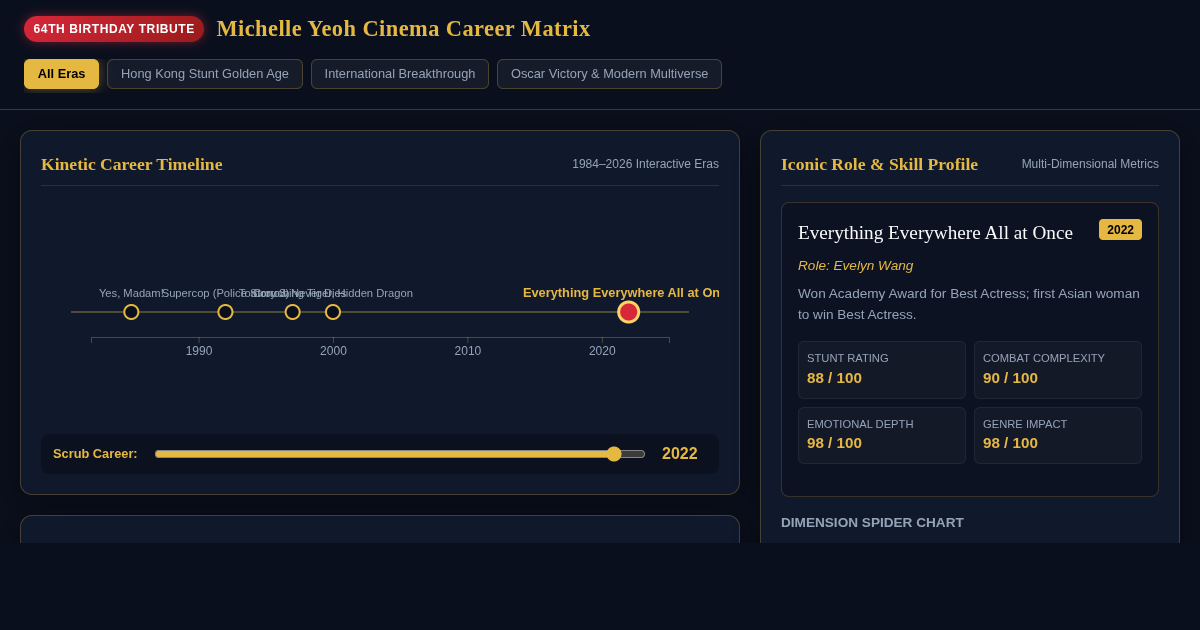Click the Multi-Dimensional Metrics label
1200x630 pixels.
click(1090, 164)
